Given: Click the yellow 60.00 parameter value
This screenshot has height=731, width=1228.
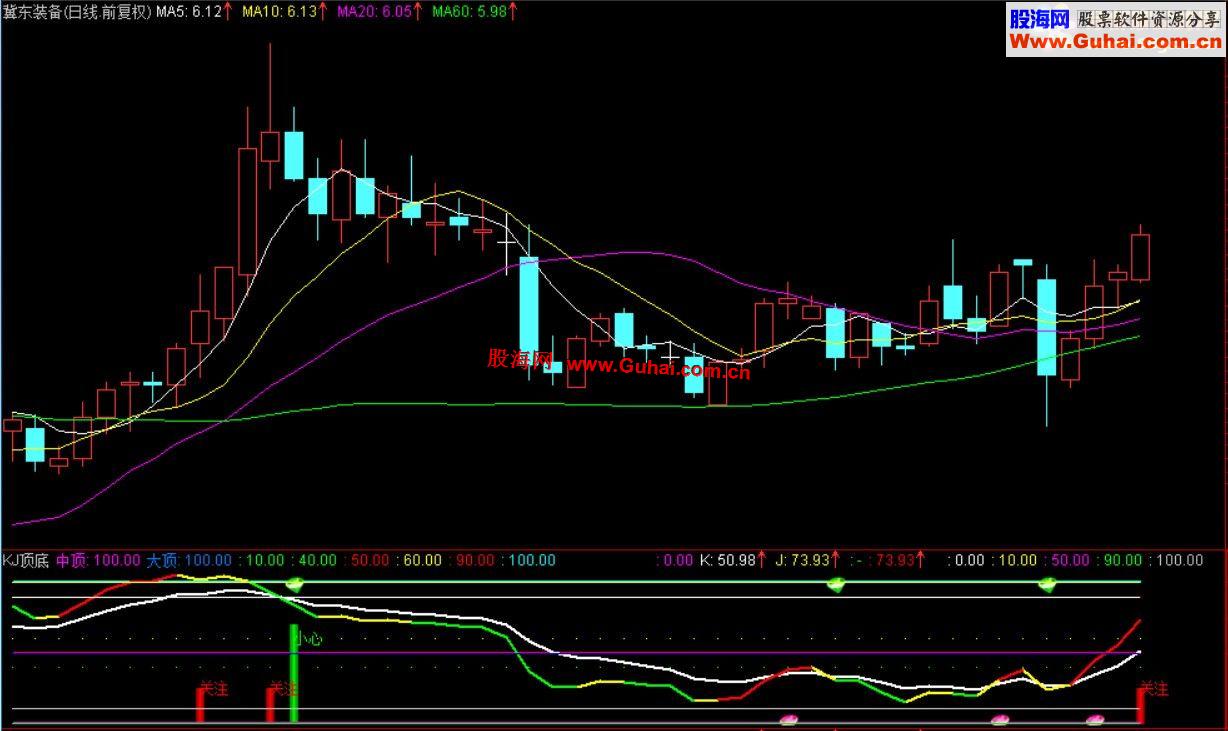Looking at the screenshot, I should (421, 560).
